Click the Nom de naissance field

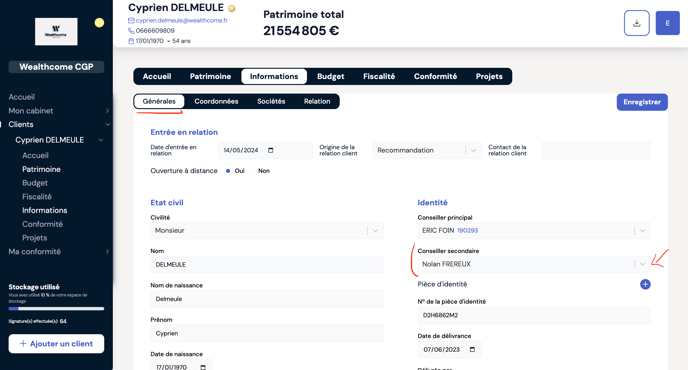coord(267,299)
